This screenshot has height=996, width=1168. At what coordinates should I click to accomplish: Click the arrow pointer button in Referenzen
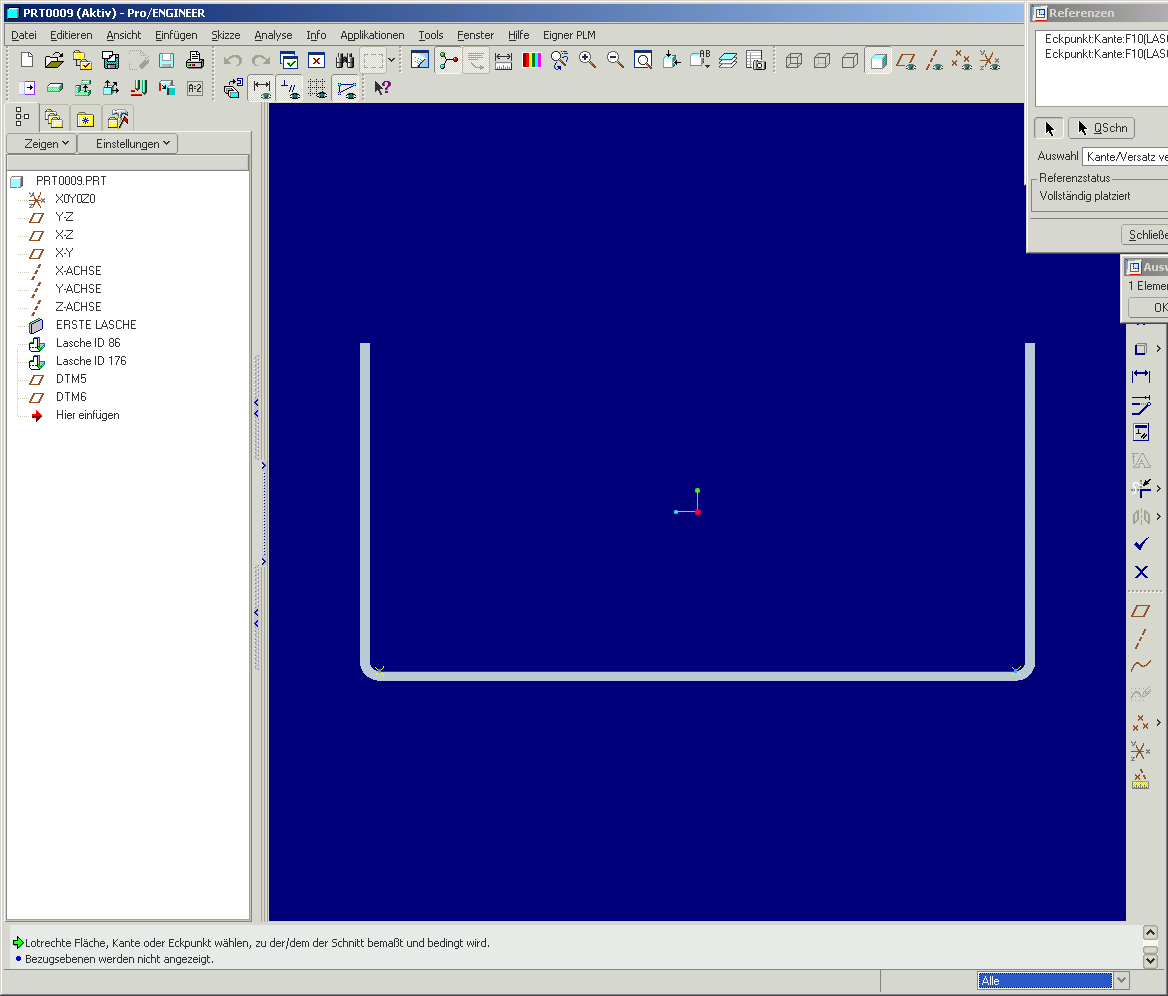(x=1049, y=128)
